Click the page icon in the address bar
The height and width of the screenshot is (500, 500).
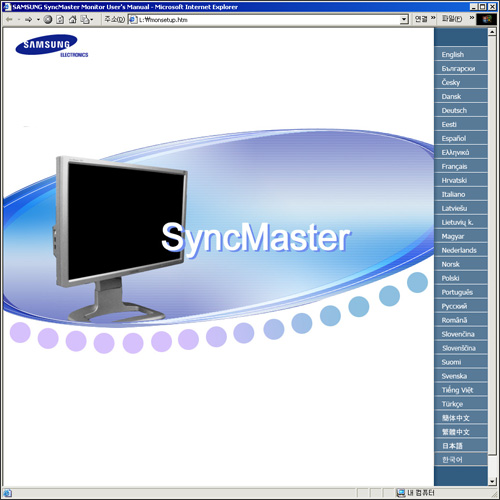pyautogui.click(x=133, y=20)
